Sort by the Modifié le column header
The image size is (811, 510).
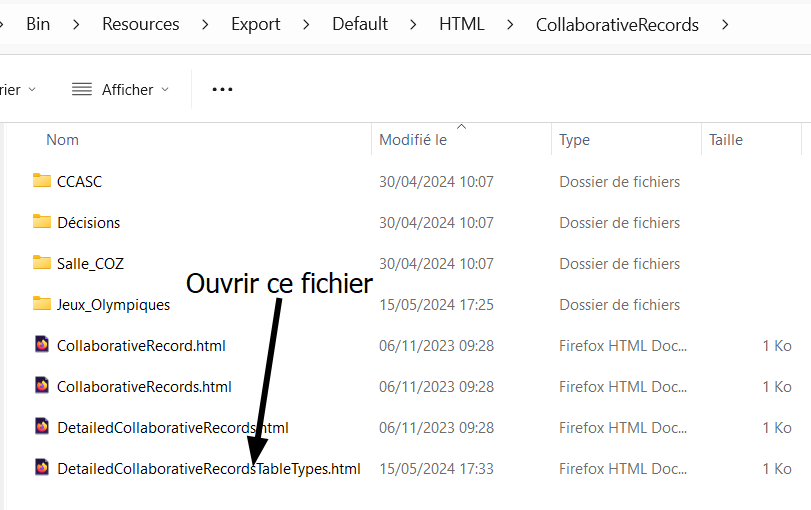[412, 140]
